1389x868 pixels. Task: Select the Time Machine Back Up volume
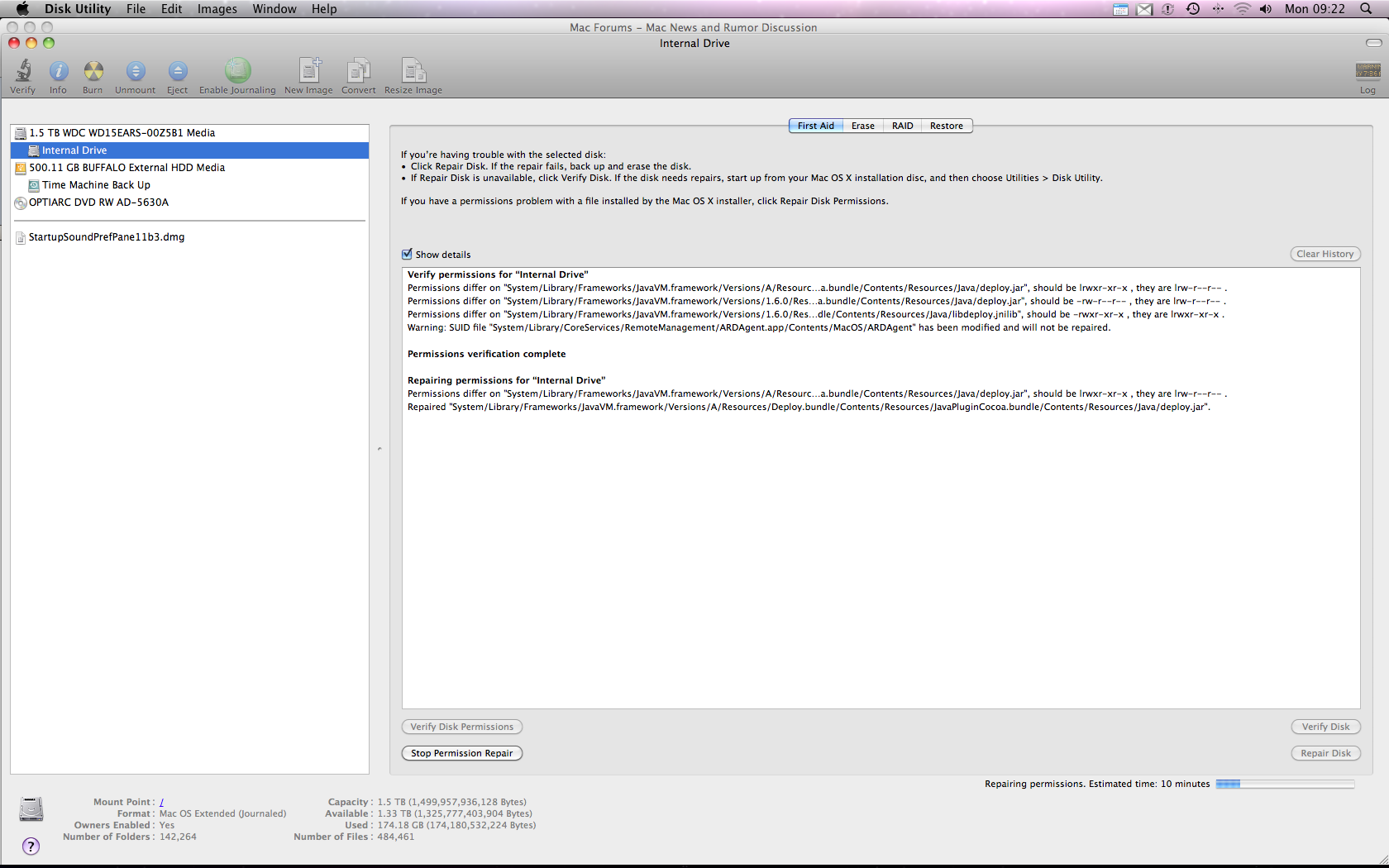190,185
